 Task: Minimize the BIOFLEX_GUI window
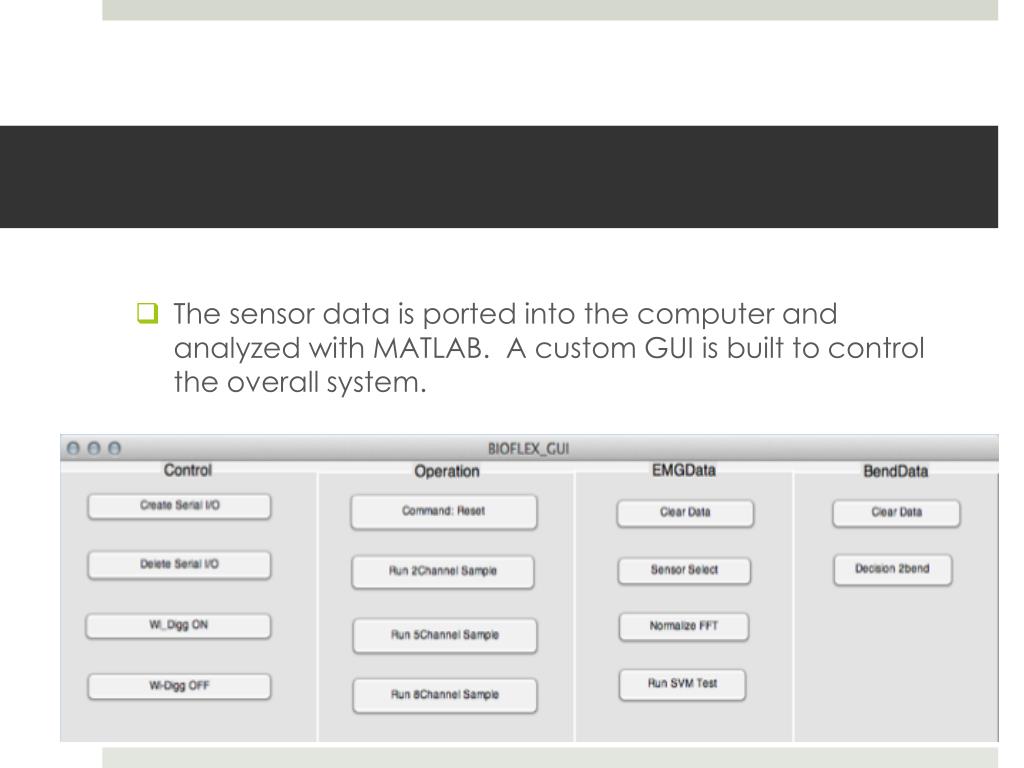click(94, 448)
